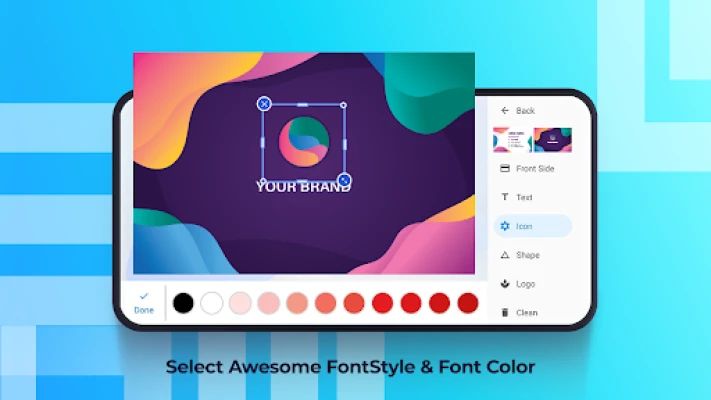Choose the last dark red swatch
Viewport: 711px width, 400px height.
click(468, 303)
